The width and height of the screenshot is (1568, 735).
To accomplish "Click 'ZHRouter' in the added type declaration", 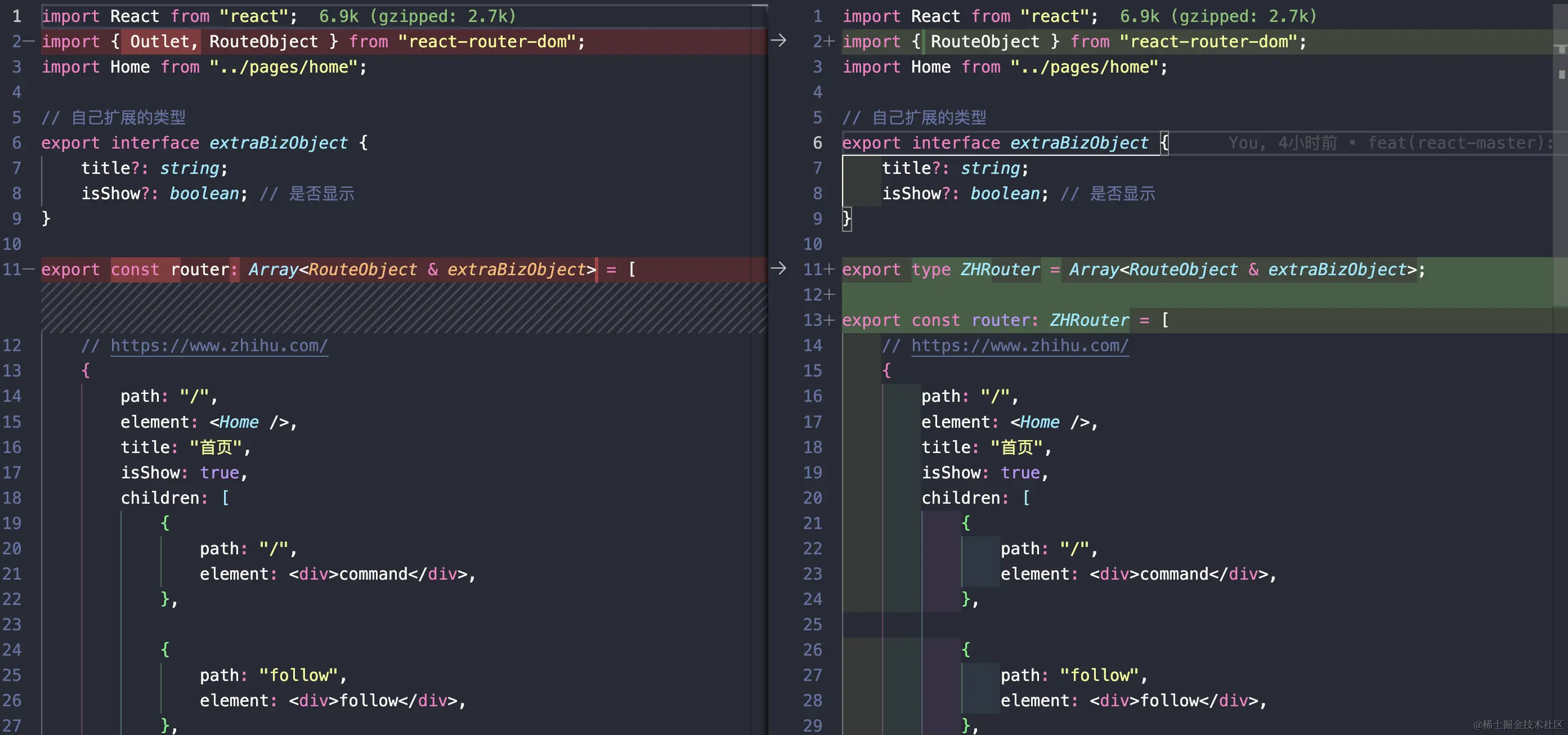I will [x=1000, y=270].
